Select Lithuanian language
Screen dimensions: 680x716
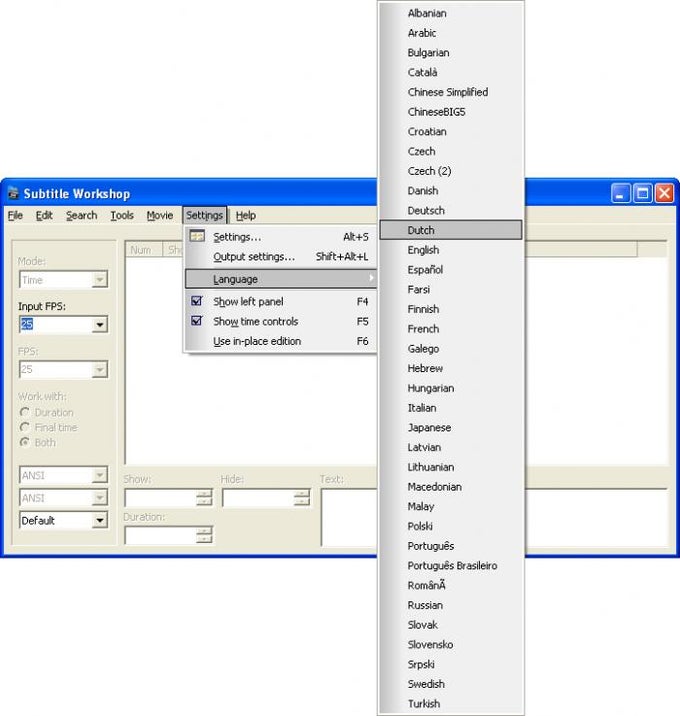pyautogui.click(x=451, y=467)
